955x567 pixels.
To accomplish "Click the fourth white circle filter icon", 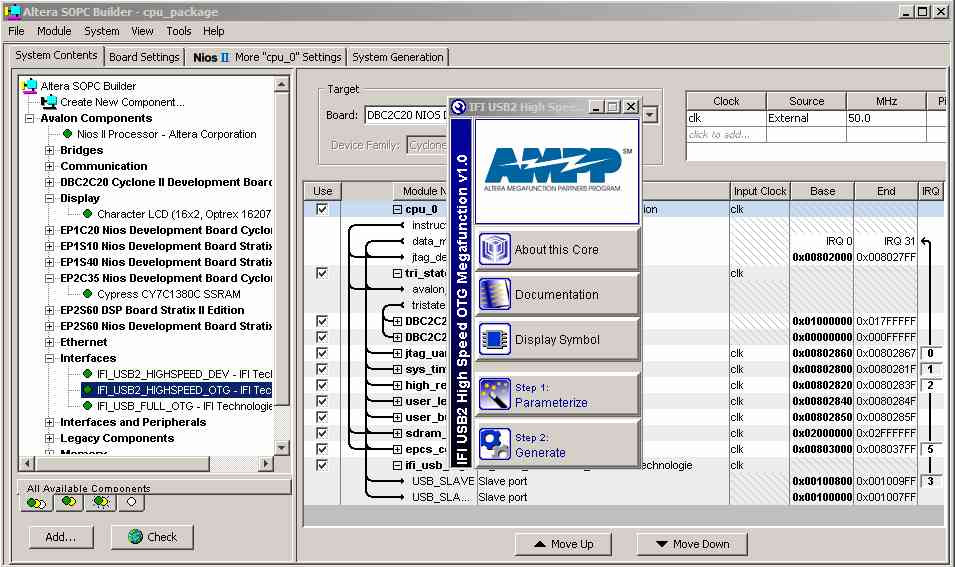I will [132, 502].
